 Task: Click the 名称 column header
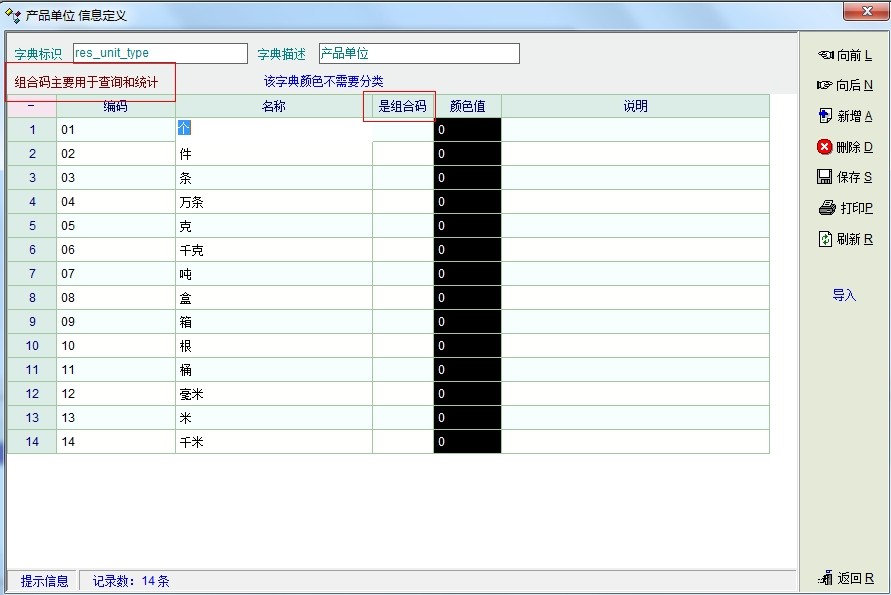click(273, 106)
